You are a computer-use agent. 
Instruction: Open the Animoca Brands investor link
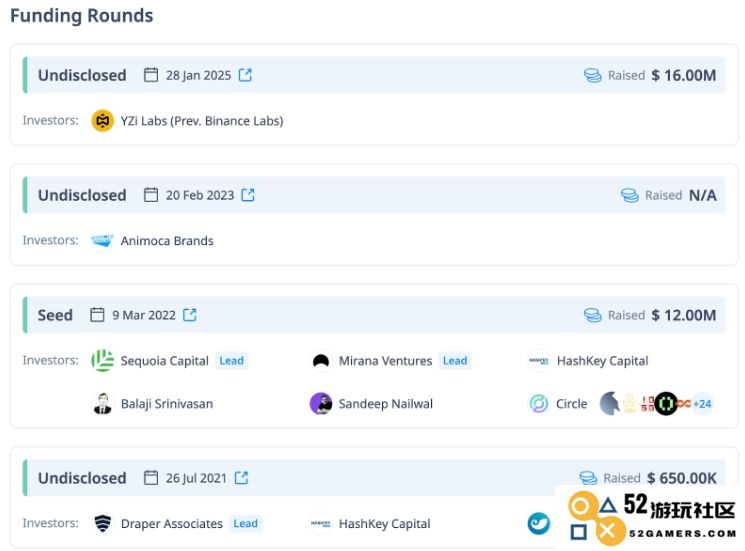point(167,241)
